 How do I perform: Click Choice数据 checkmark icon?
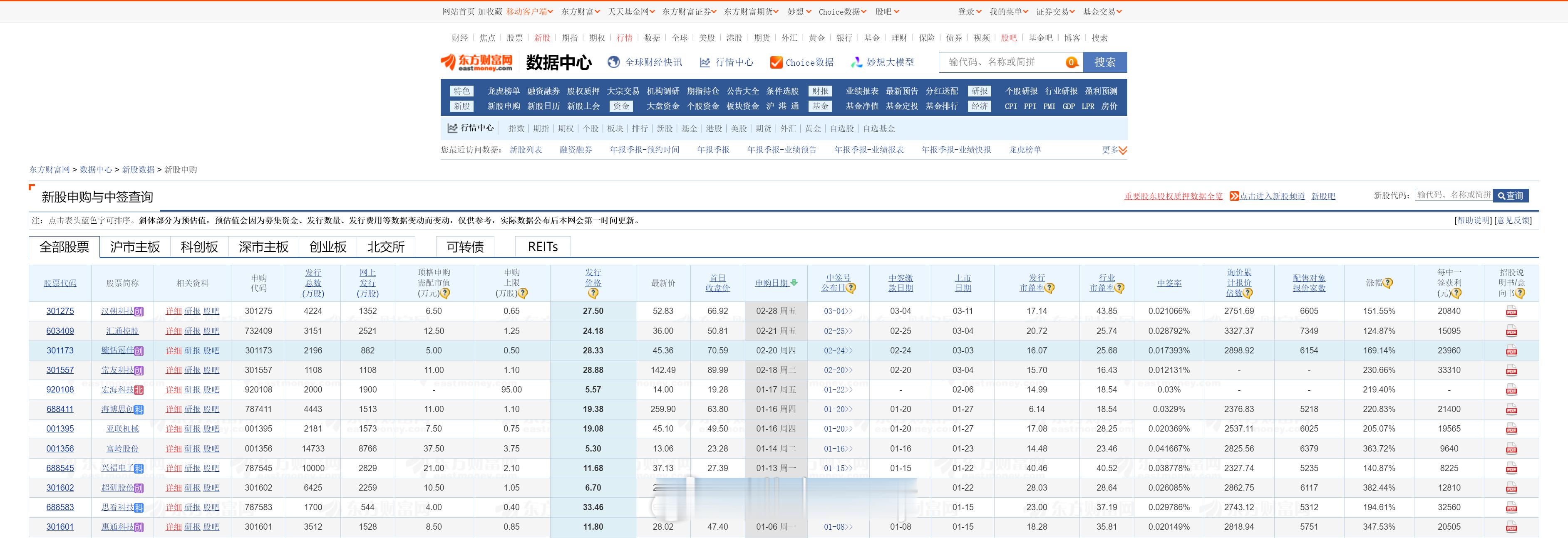pos(776,62)
